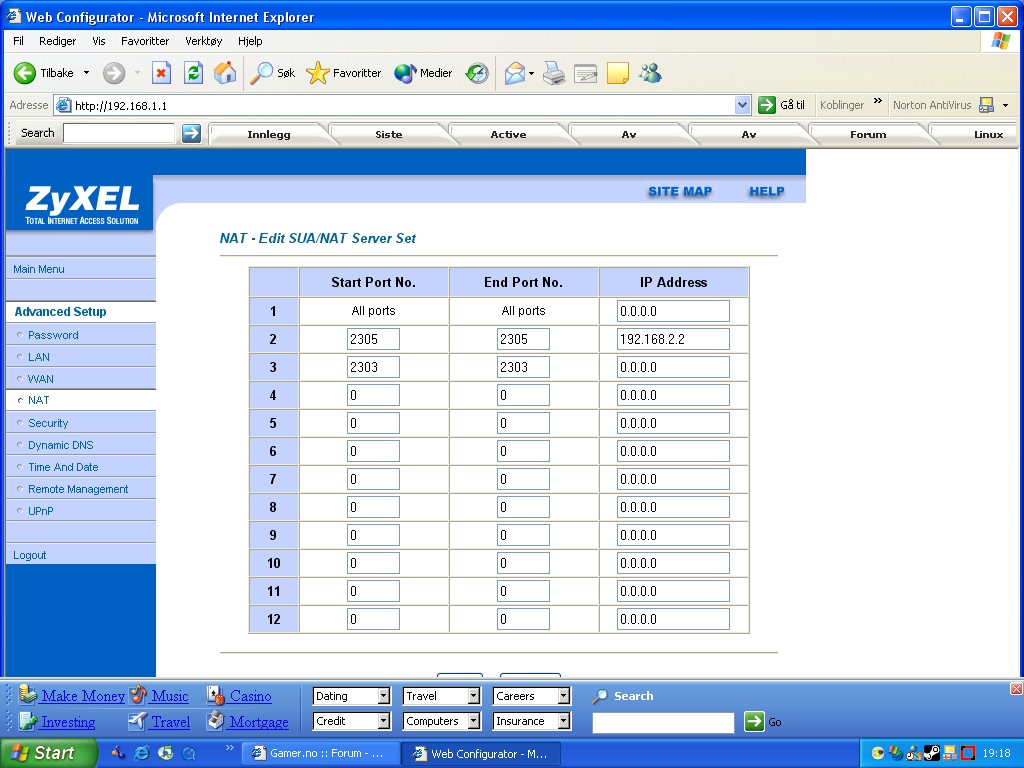Click the Remote Management link
Viewport: 1024px width, 768px height.
78,489
